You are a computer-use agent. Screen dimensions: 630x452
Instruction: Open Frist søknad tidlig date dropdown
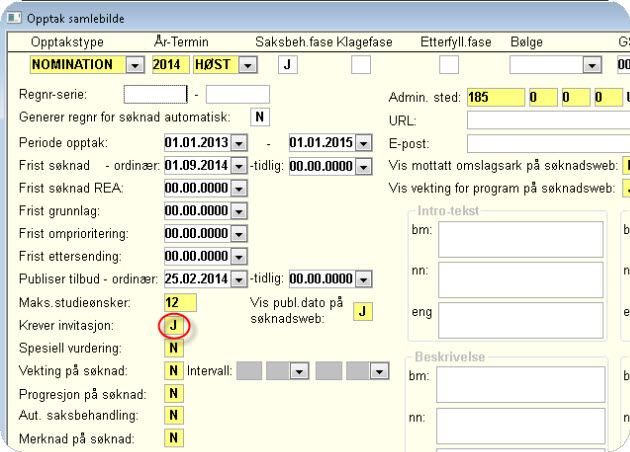point(364,166)
